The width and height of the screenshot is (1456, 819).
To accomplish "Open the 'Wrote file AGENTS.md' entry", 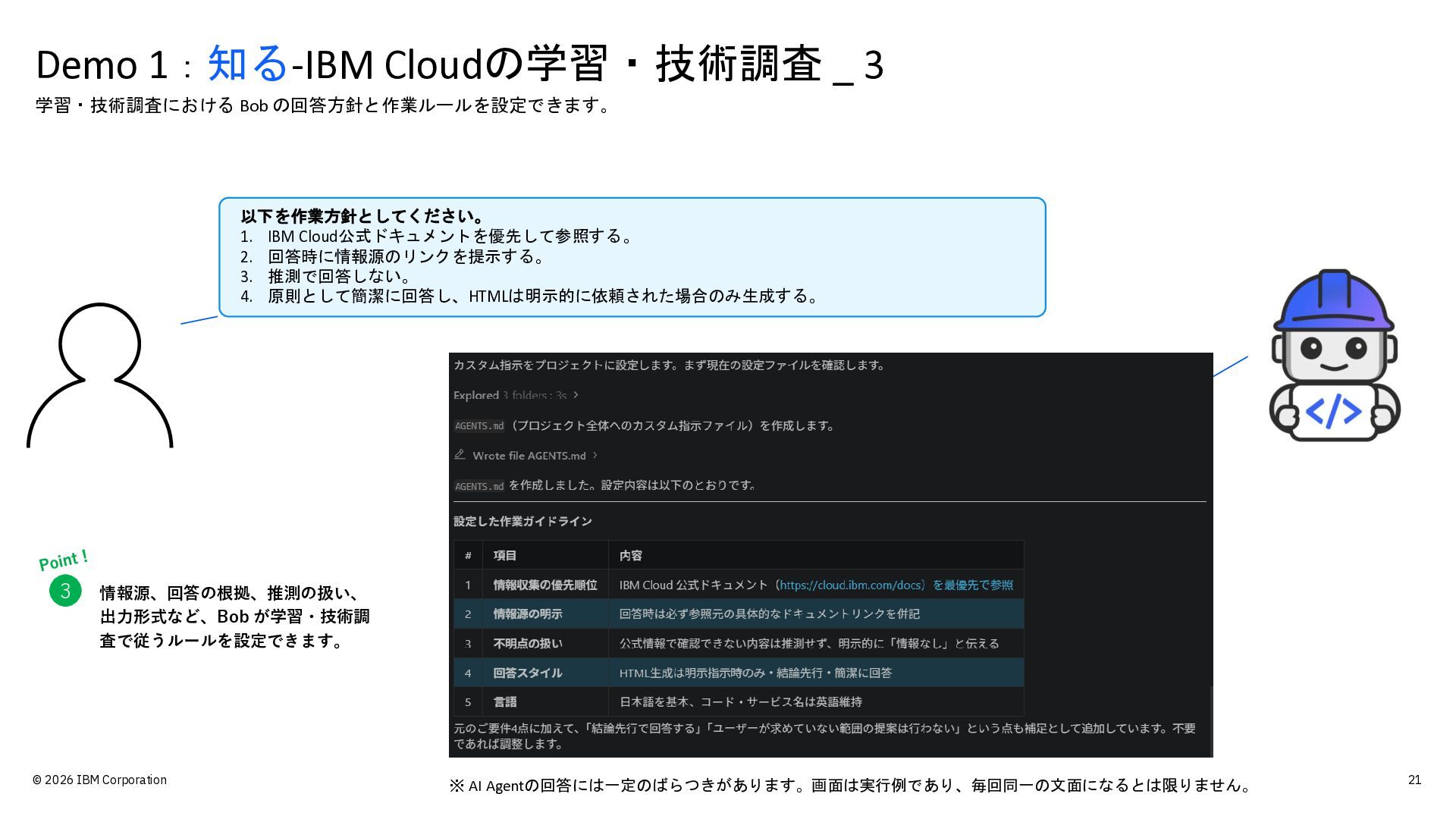I will 529,456.
